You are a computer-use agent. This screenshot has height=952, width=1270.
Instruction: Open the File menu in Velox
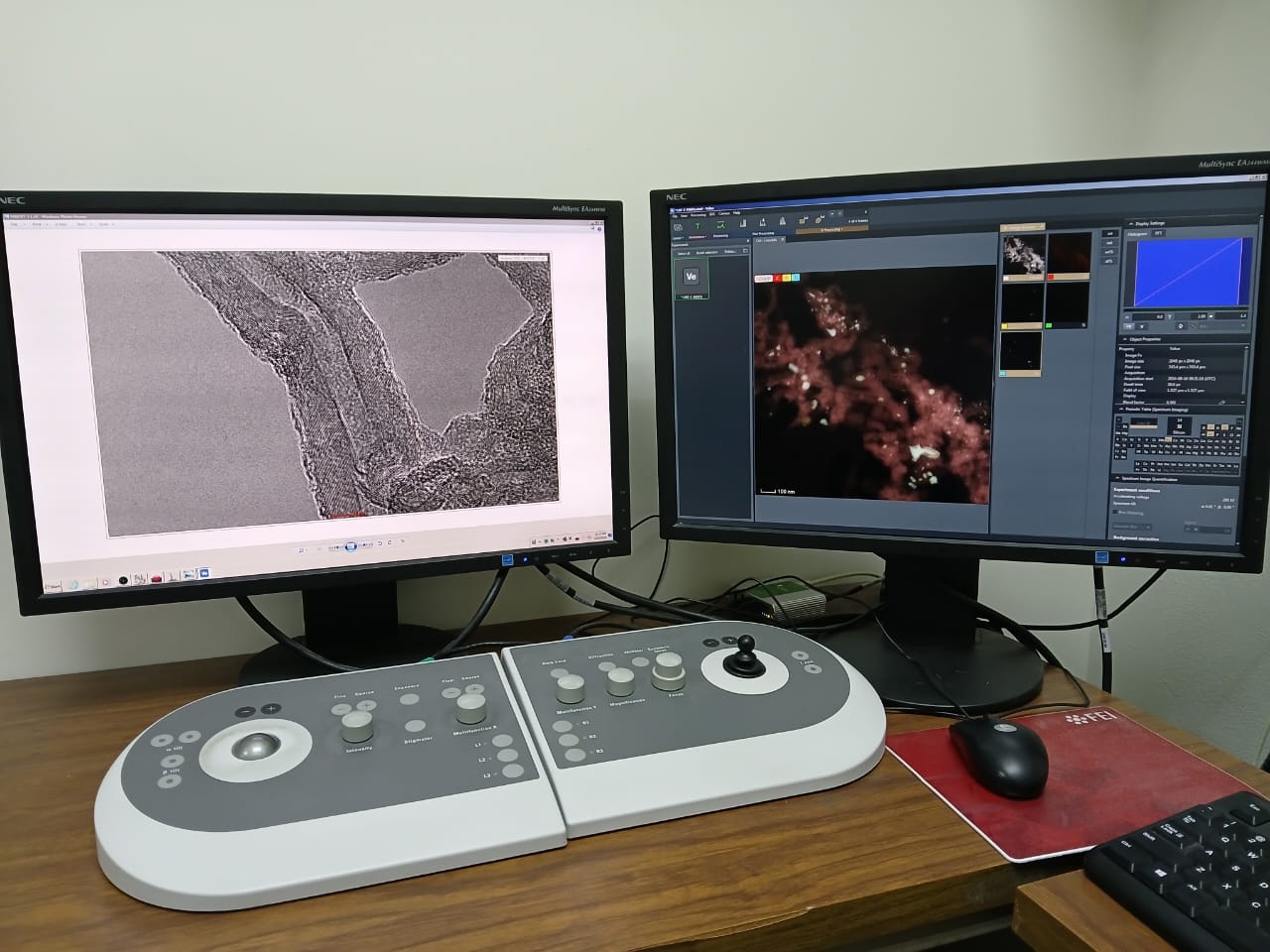(x=677, y=217)
